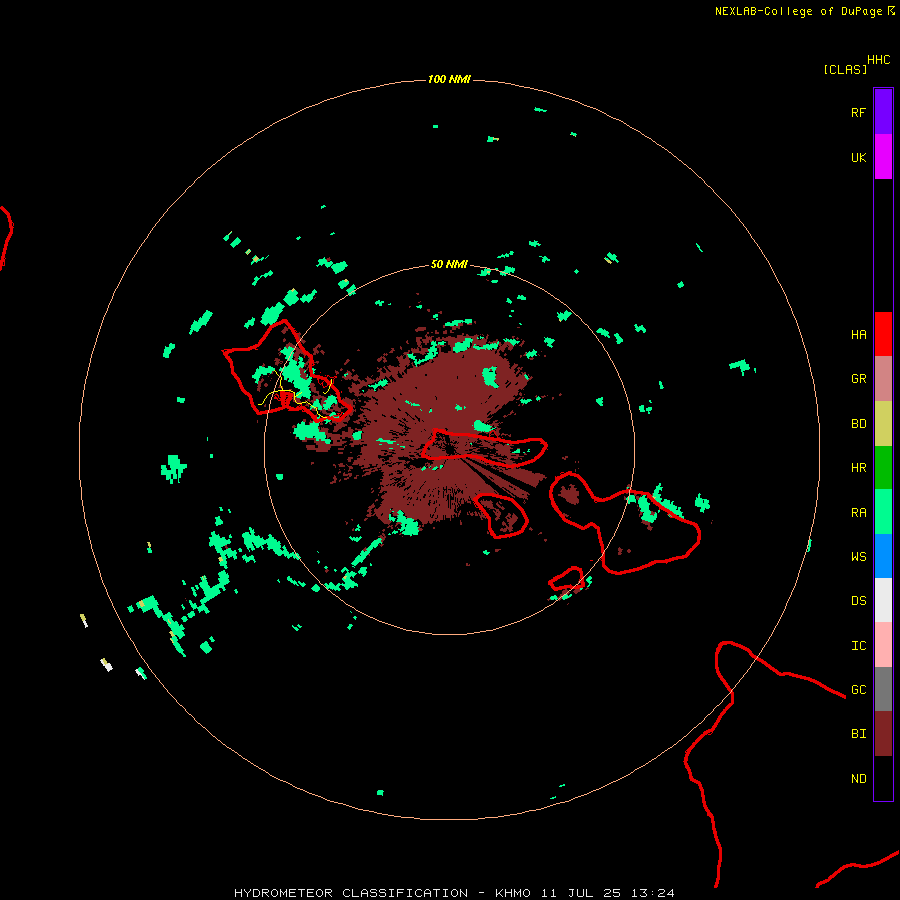900x900 pixels.
Task: Click the RF purple legend swatch
Action: tap(883, 112)
